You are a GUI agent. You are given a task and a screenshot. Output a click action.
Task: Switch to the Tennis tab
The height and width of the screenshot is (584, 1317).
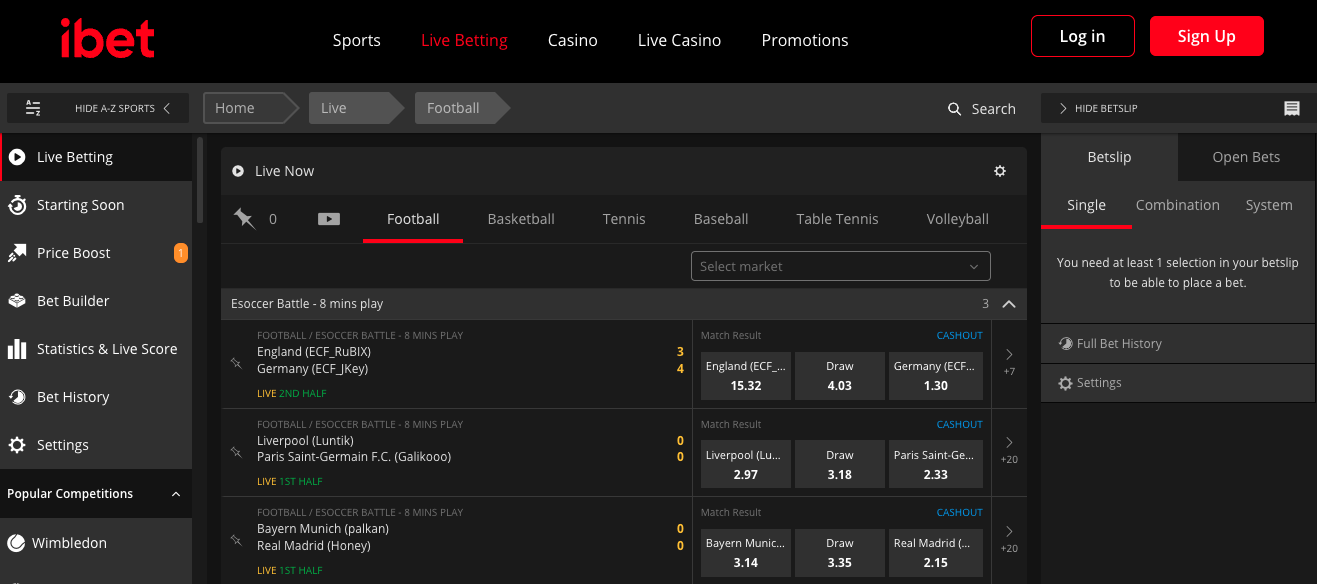pos(624,219)
